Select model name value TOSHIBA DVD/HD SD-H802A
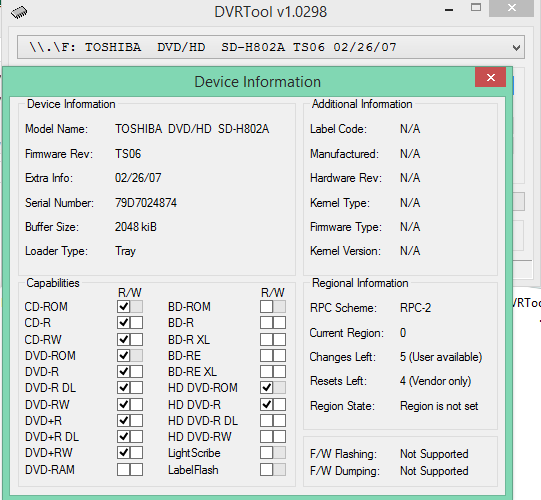 coord(192,129)
